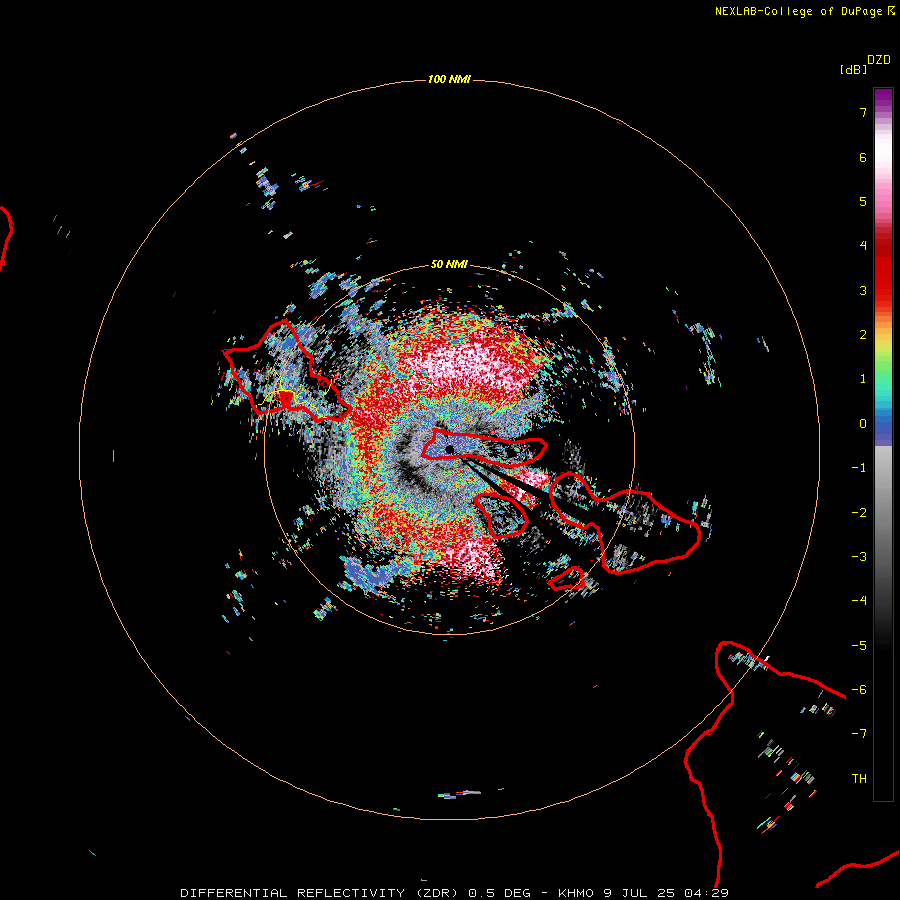Click the NEXLAB-College of DuPage credit text

tap(798, 11)
